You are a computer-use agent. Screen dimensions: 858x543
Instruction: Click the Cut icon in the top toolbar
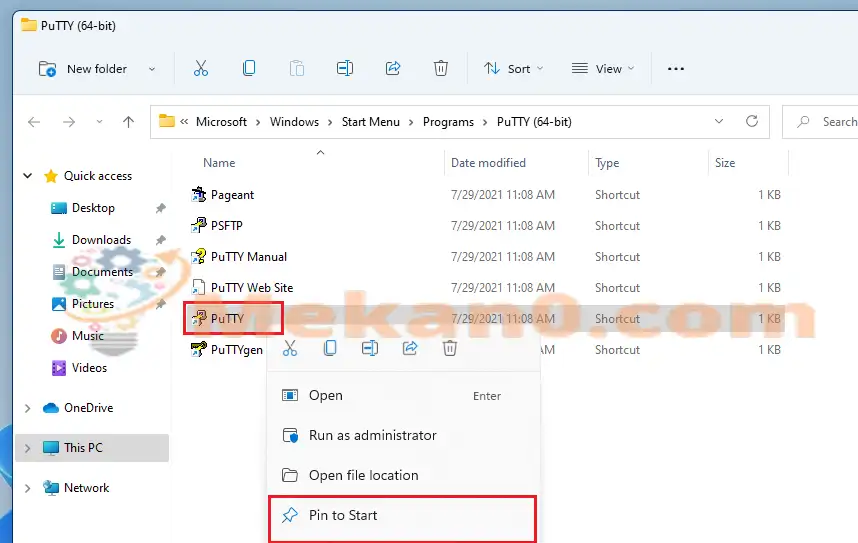tap(201, 68)
